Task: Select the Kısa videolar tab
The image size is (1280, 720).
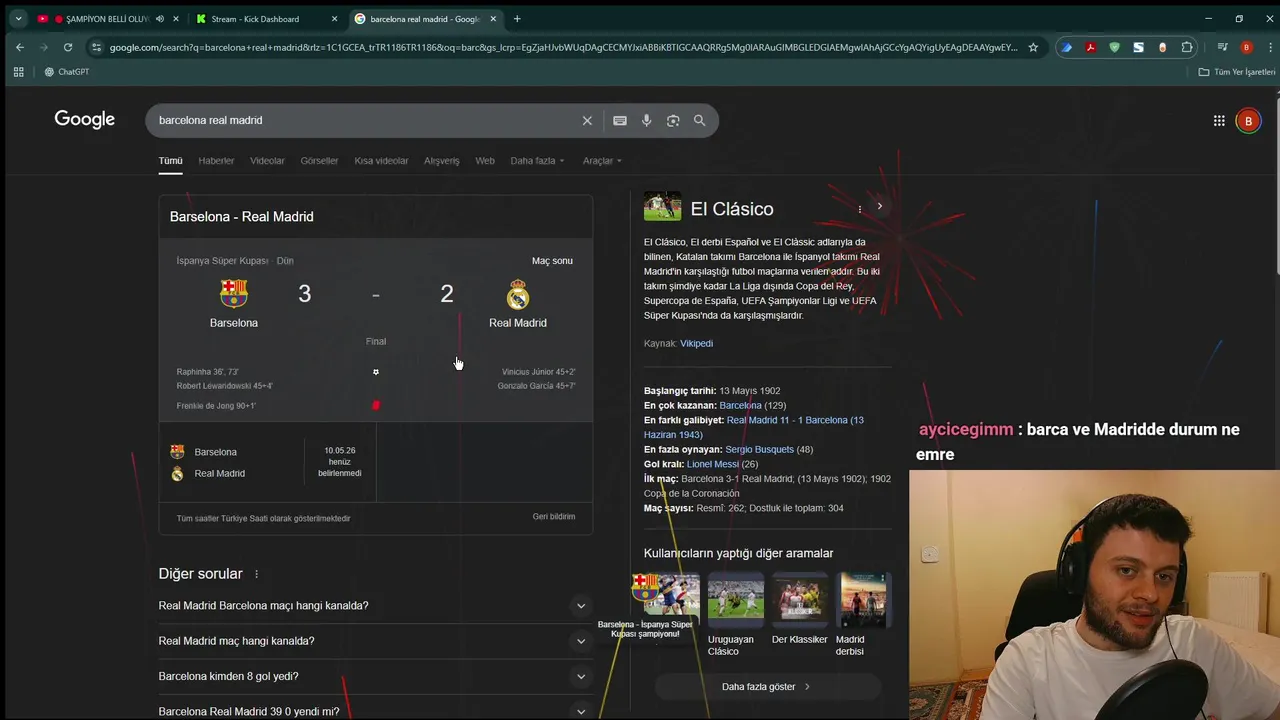Action: click(x=381, y=161)
